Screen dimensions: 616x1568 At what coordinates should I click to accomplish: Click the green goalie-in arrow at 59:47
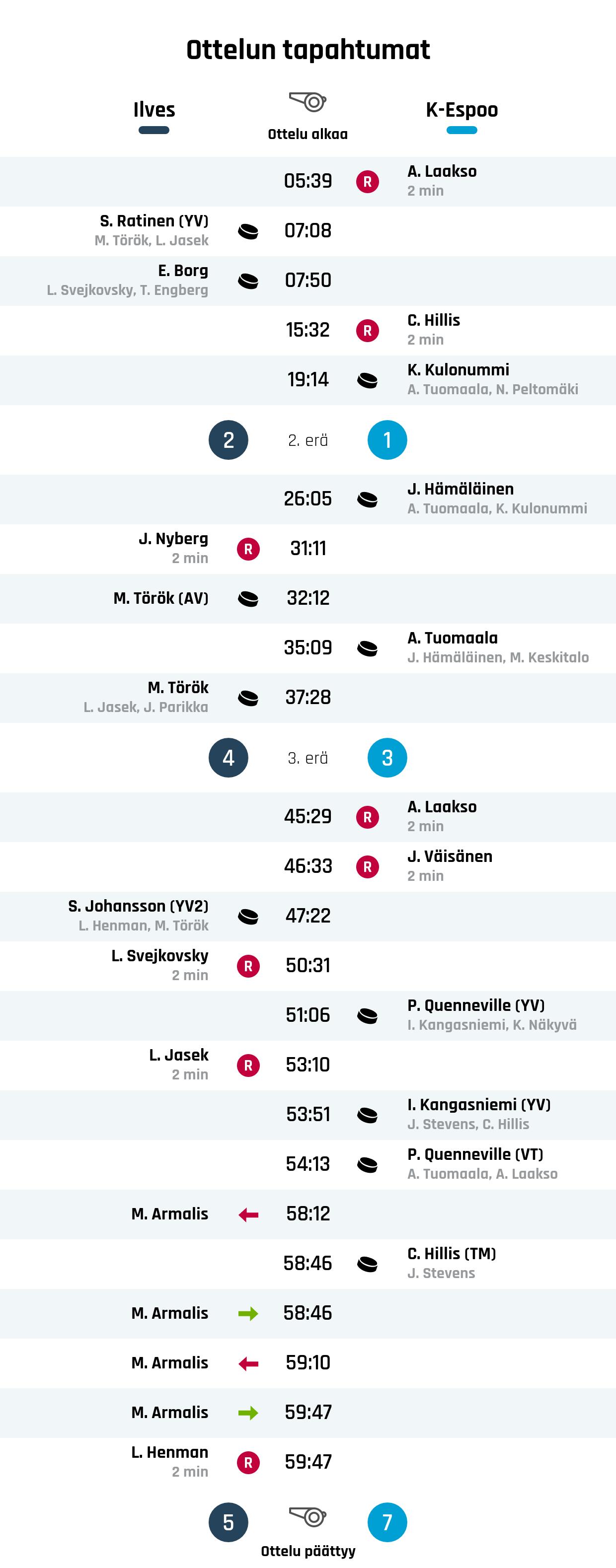tap(248, 1413)
